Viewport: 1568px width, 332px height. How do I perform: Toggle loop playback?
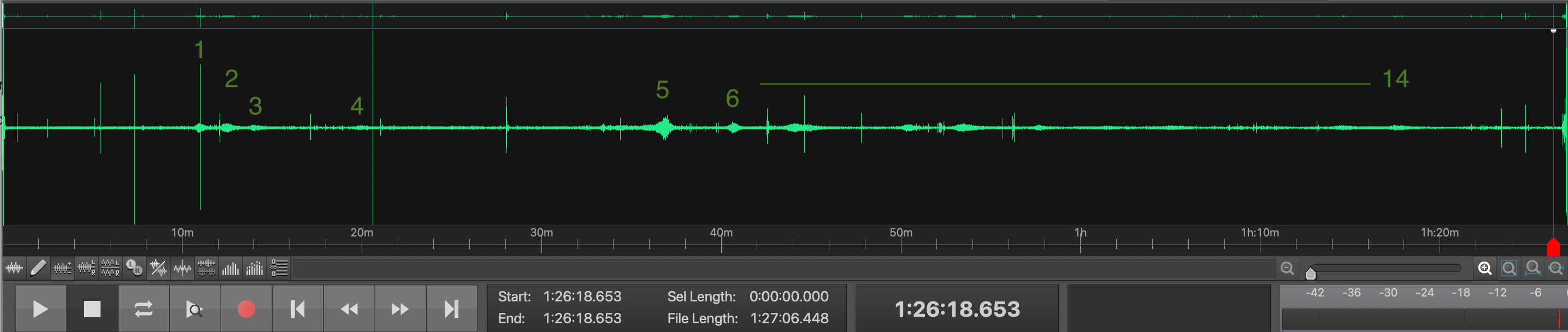(x=144, y=309)
